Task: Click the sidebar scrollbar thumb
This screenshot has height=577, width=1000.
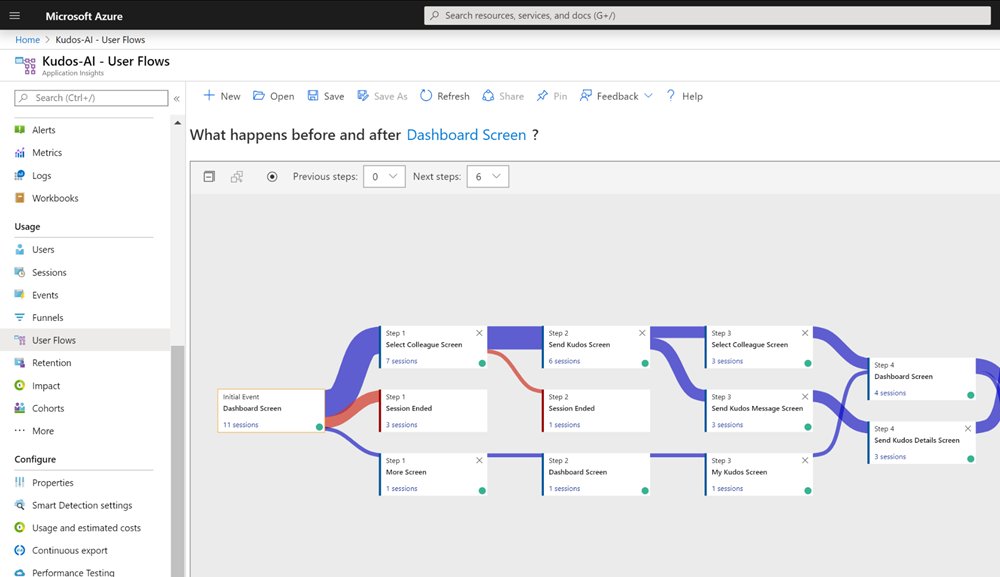Action: (x=177, y=461)
